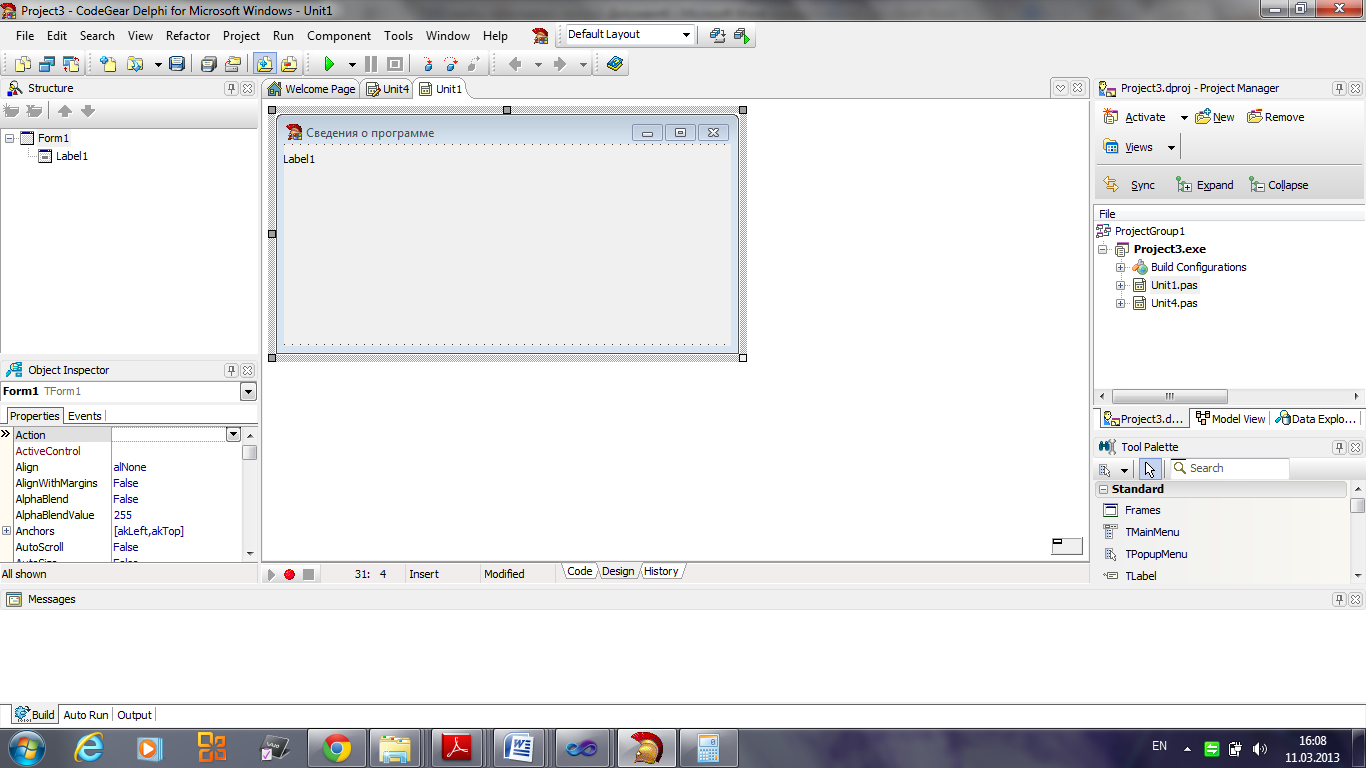The image size is (1366, 768).
Task: Click the Set Debug Desktop icon
Action: (x=742, y=35)
